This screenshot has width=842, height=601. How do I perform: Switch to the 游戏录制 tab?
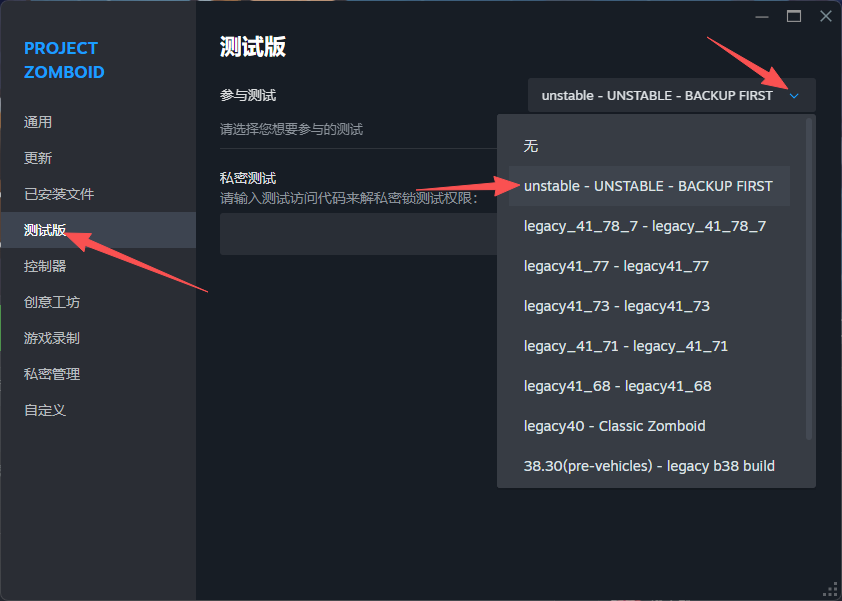[x=52, y=338]
